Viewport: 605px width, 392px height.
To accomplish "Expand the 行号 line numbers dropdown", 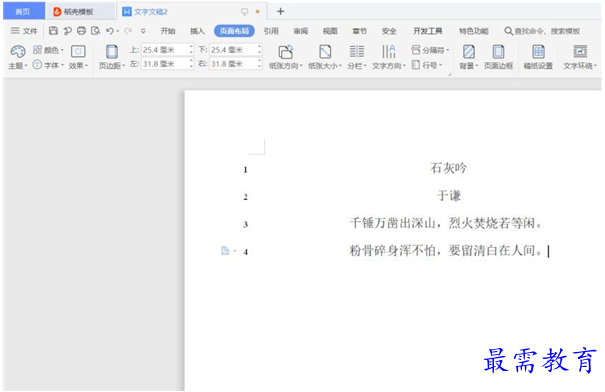I will point(427,65).
